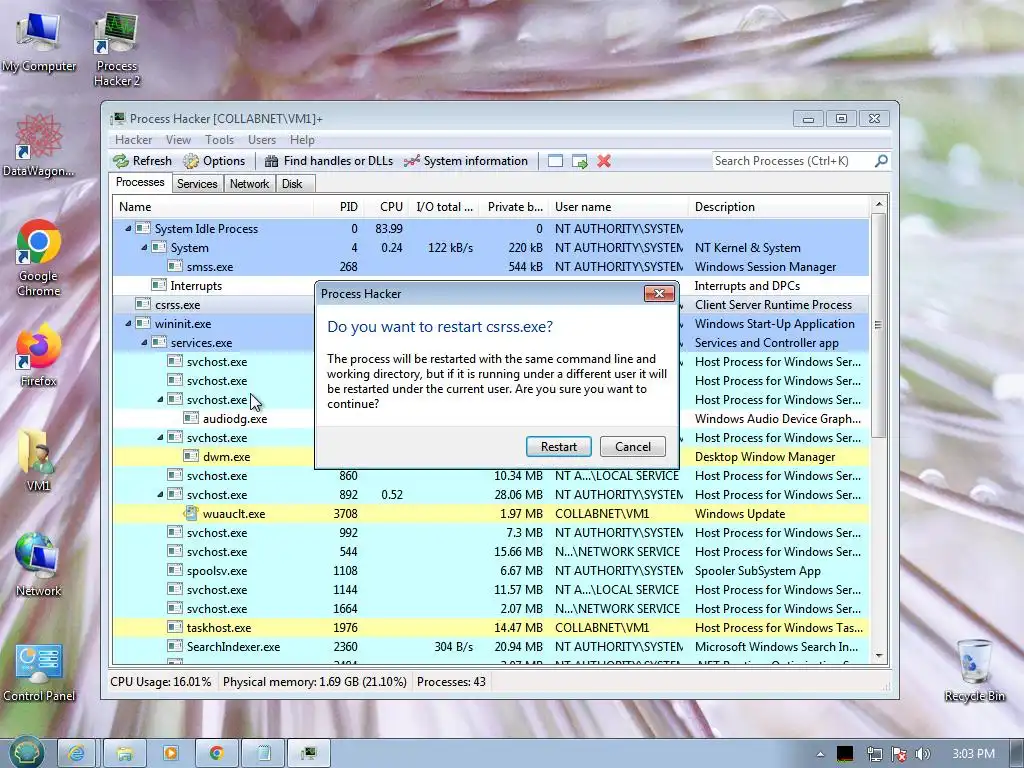Open My Computer desktop icon
1024x768 pixels.
pyautogui.click(x=39, y=42)
